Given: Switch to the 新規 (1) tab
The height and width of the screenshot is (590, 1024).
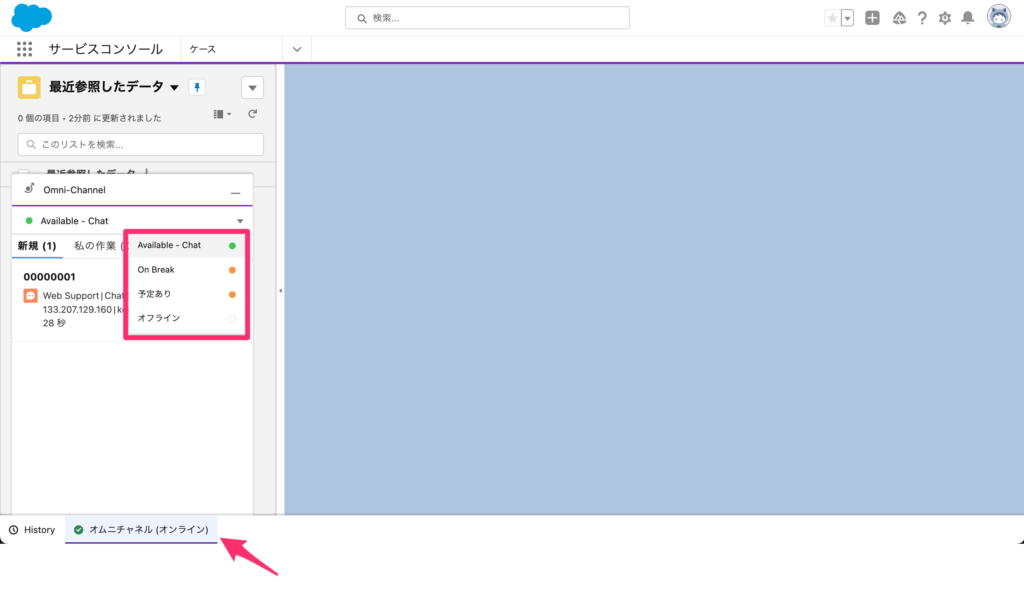Looking at the screenshot, I should 35,246.
